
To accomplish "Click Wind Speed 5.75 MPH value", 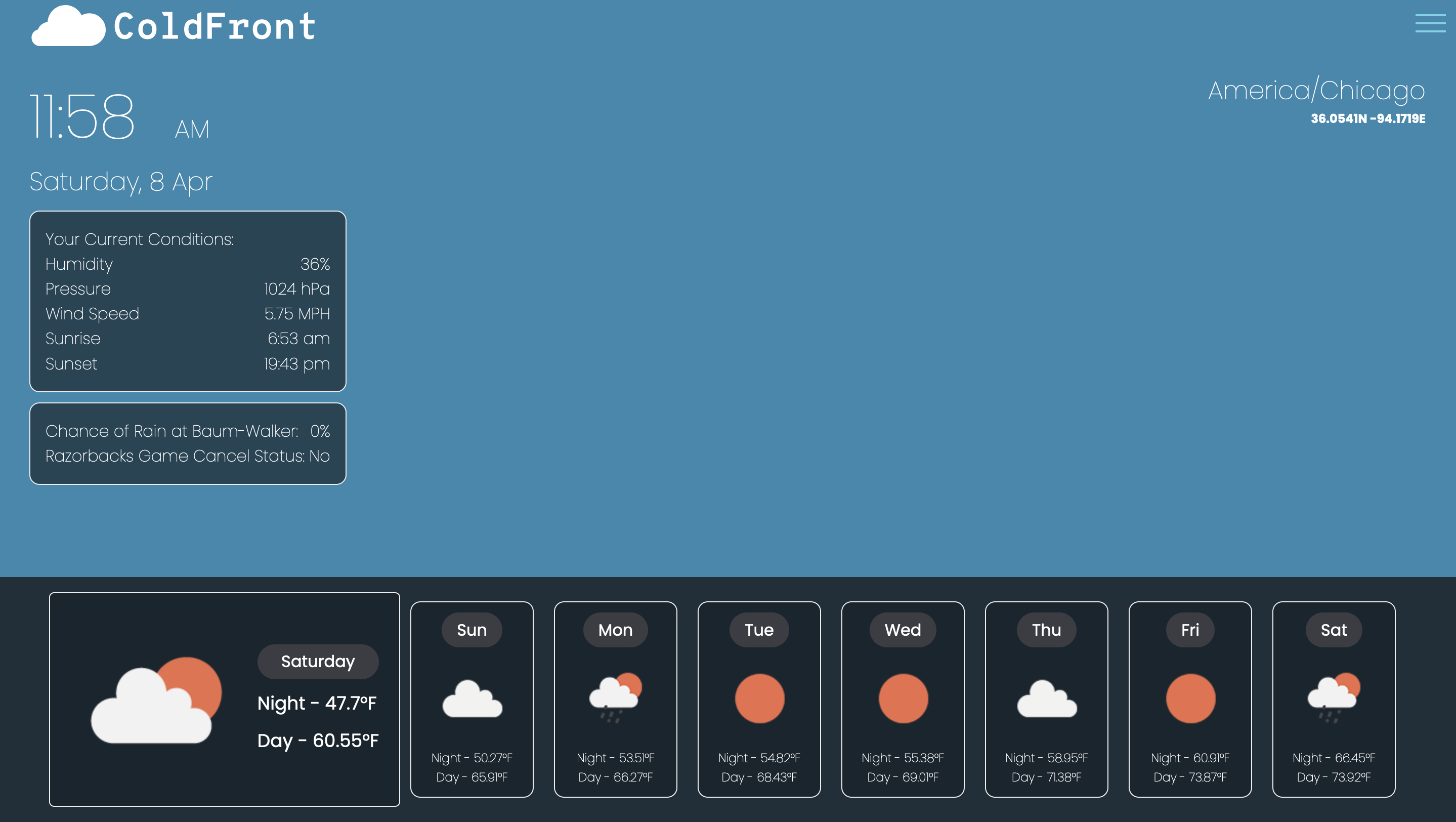I will click(x=297, y=314).
